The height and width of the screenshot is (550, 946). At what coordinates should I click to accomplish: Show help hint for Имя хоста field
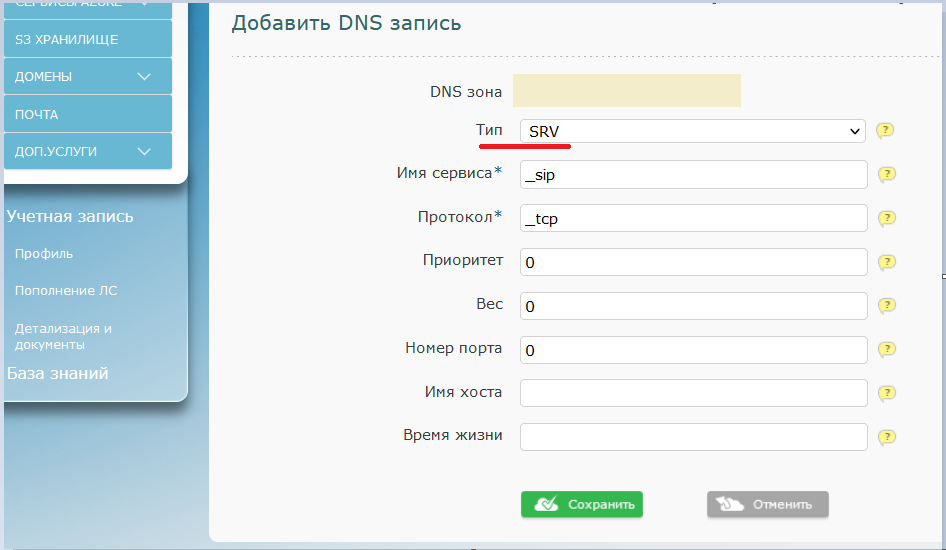coord(886,394)
